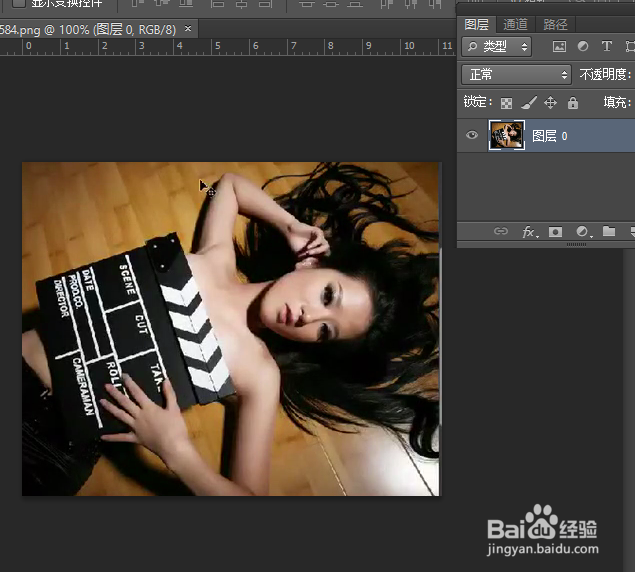Switch to the 图层 (Layers) tab
The height and width of the screenshot is (572, 635).
point(476,24)
